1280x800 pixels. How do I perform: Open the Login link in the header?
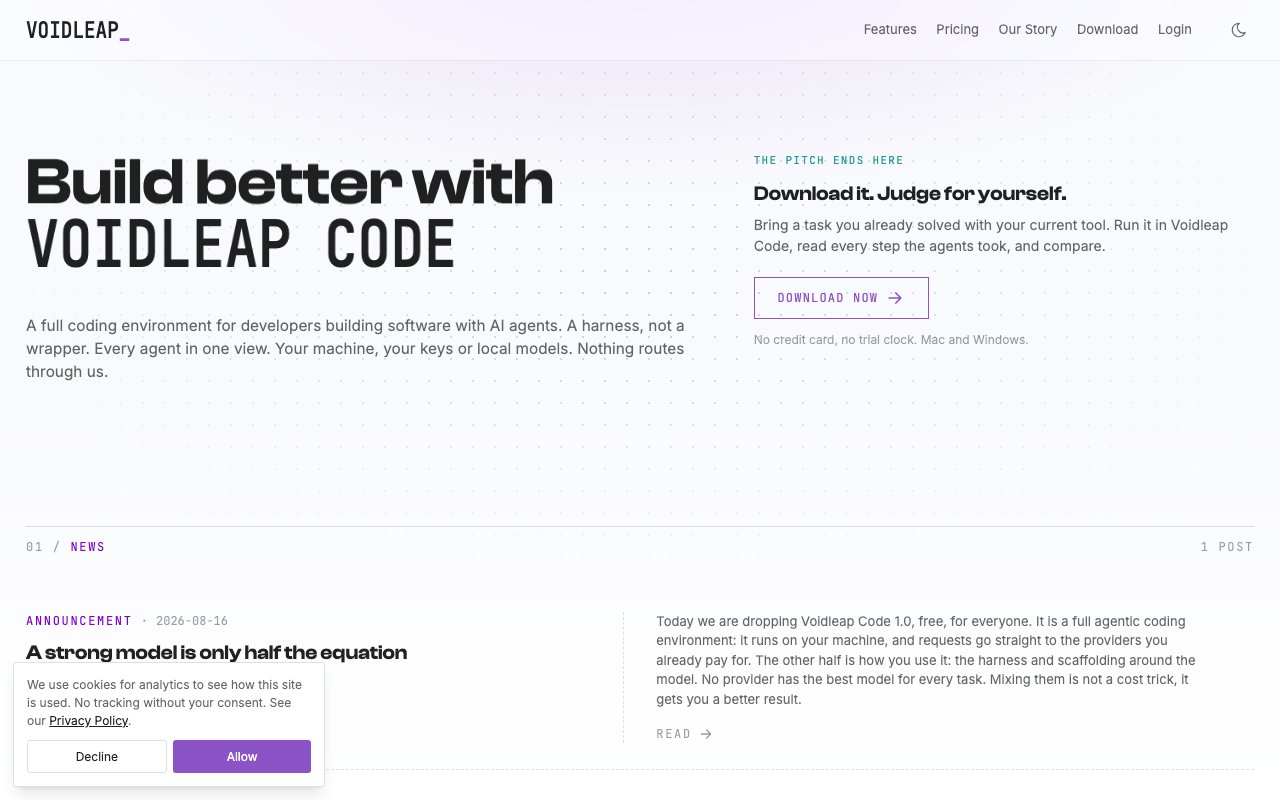coord(1174,30)
